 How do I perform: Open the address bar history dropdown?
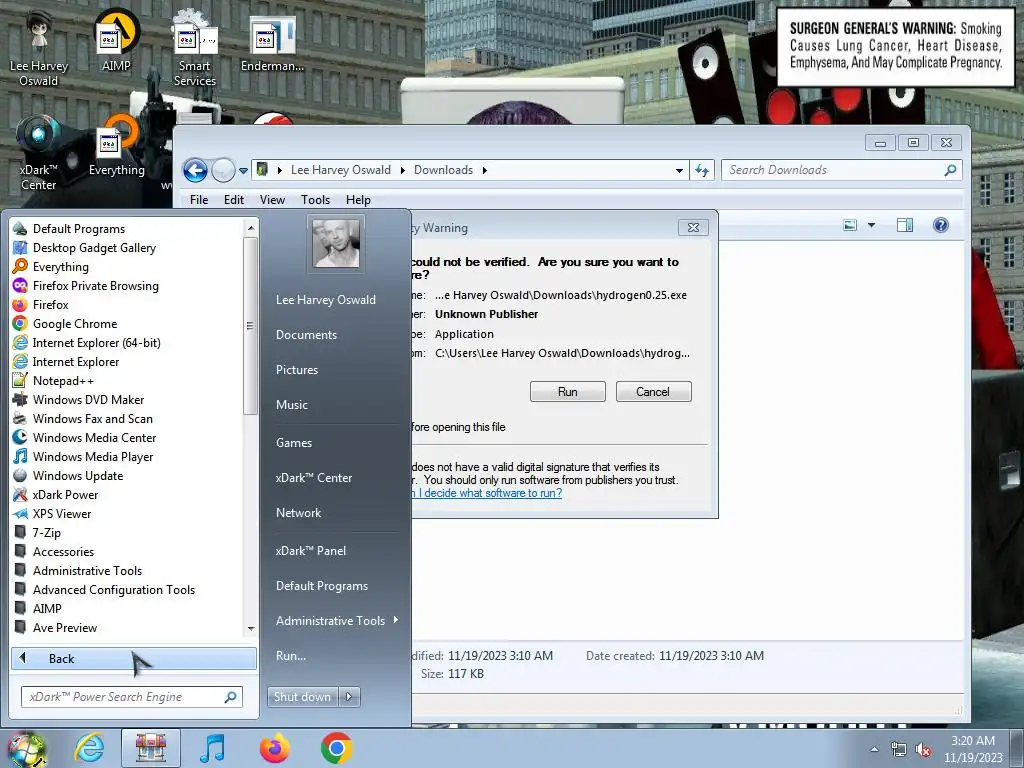tap(679, 170)
